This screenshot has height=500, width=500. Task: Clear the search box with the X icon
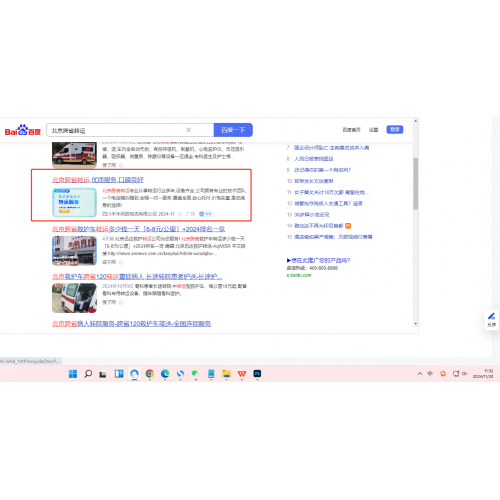[x=188, y=130]
